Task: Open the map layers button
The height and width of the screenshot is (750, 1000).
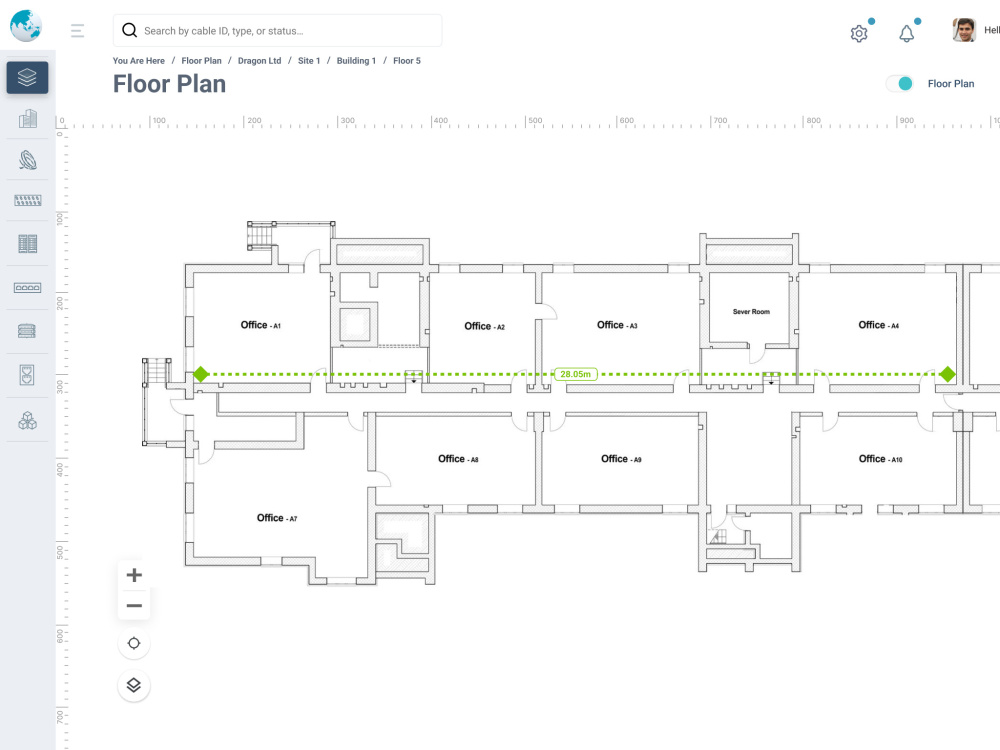Action: coord(134,685)
